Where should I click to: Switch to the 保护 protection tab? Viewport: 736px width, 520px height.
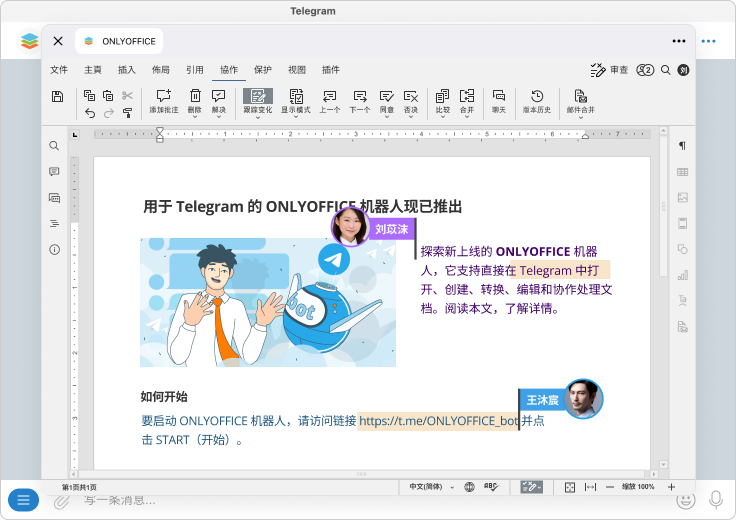[262, 70]
